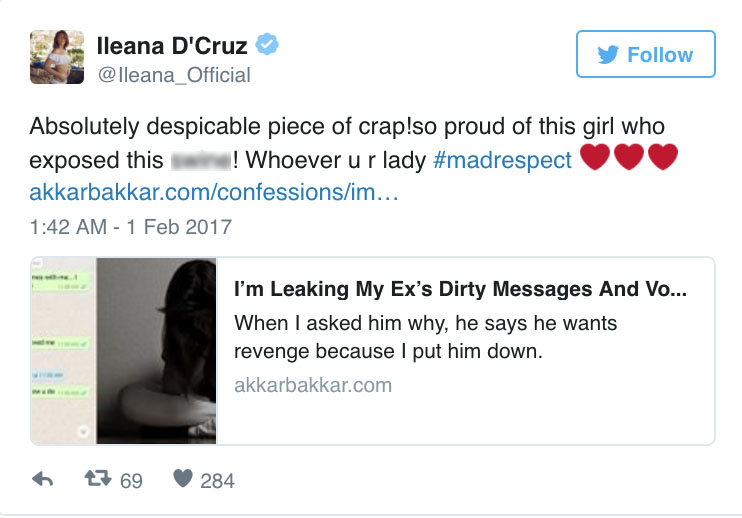Viewport: 742px width, 518px height.
Task: Click the first red heart emoji
Action: [x=595, y=158]
